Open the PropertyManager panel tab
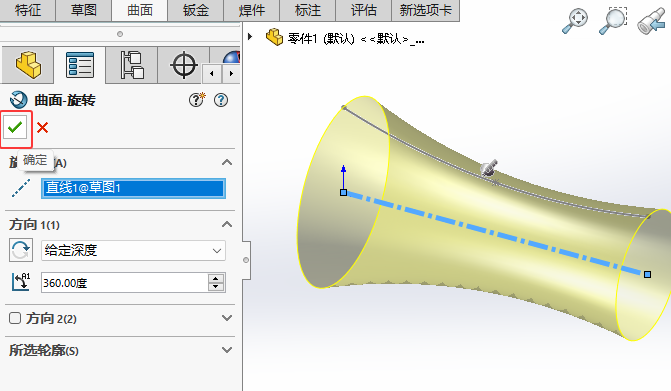Image resolution: width=671 pixels, height=391 pixels. coord(80,65)
